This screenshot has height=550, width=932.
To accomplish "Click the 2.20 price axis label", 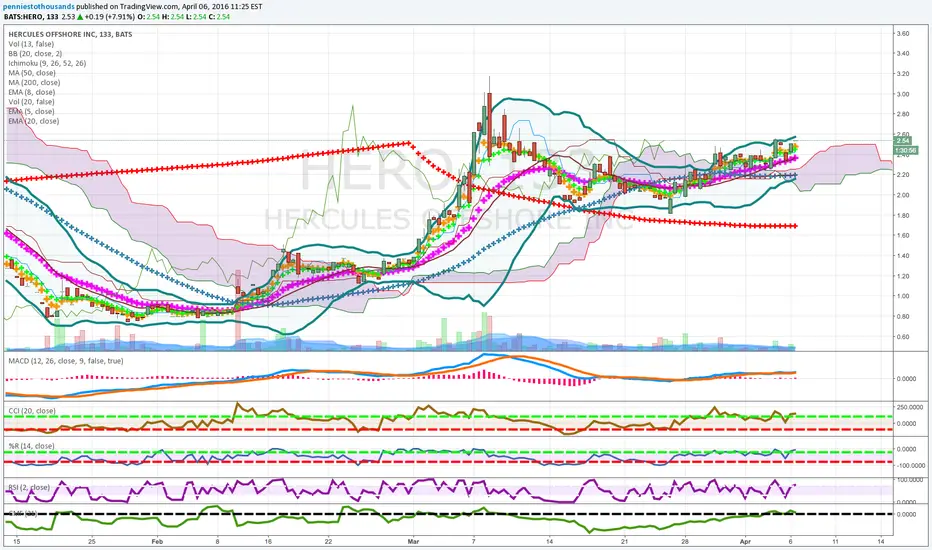I will 903,175.
